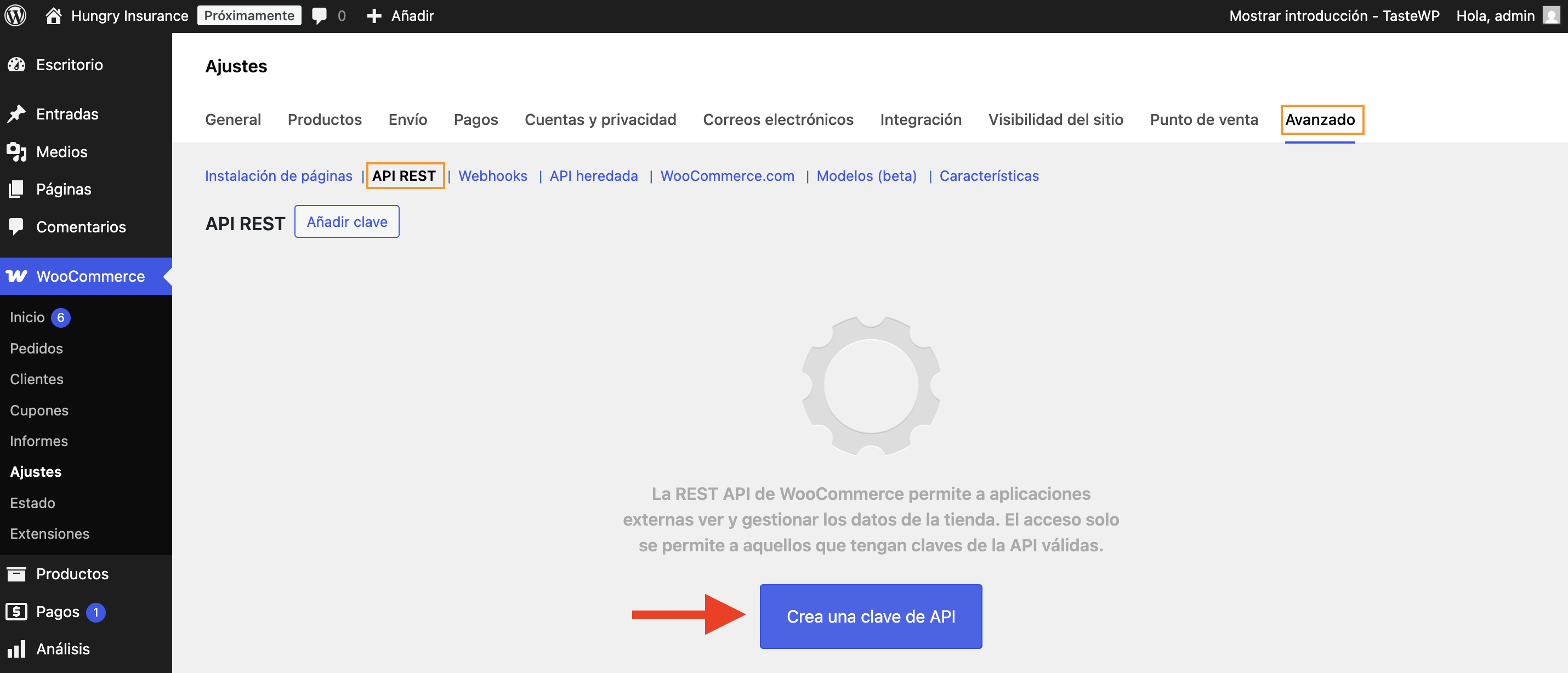The width and height of the screenshot is (1568, 673).
Task: Open the Hungry Insurance site home icon
Action: 54,15
